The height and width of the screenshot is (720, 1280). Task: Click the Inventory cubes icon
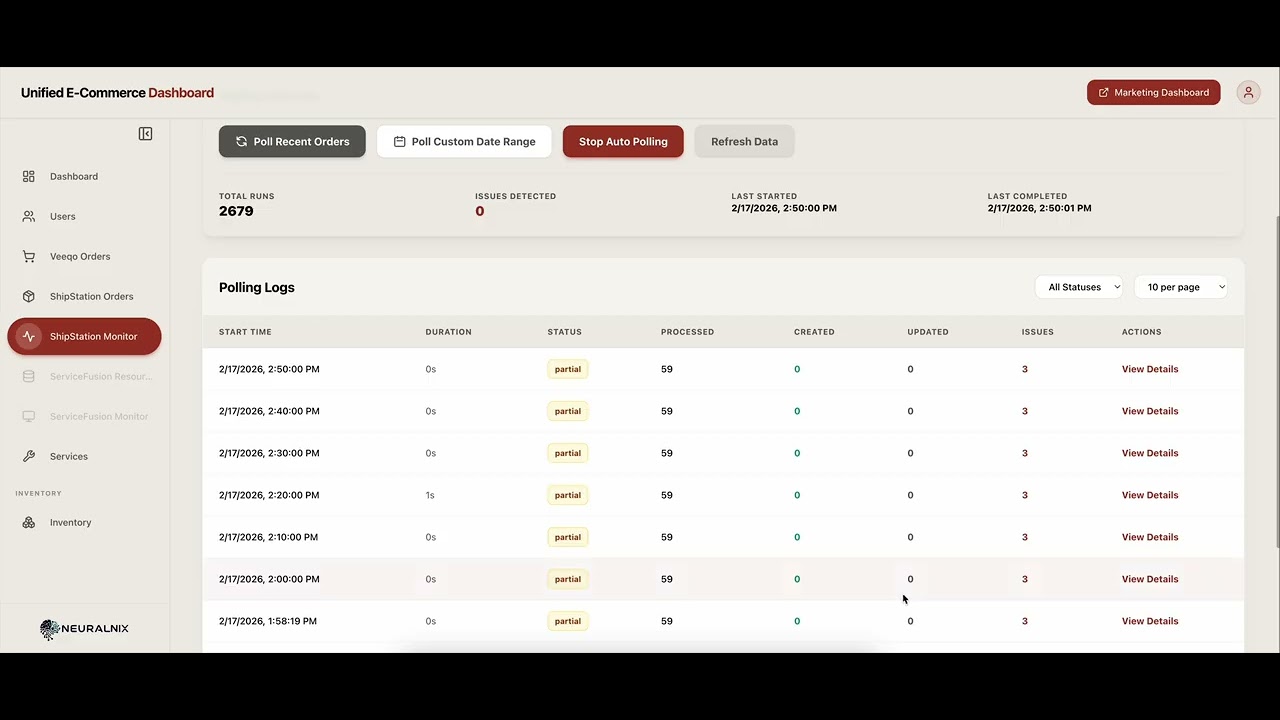click(29, 522)
